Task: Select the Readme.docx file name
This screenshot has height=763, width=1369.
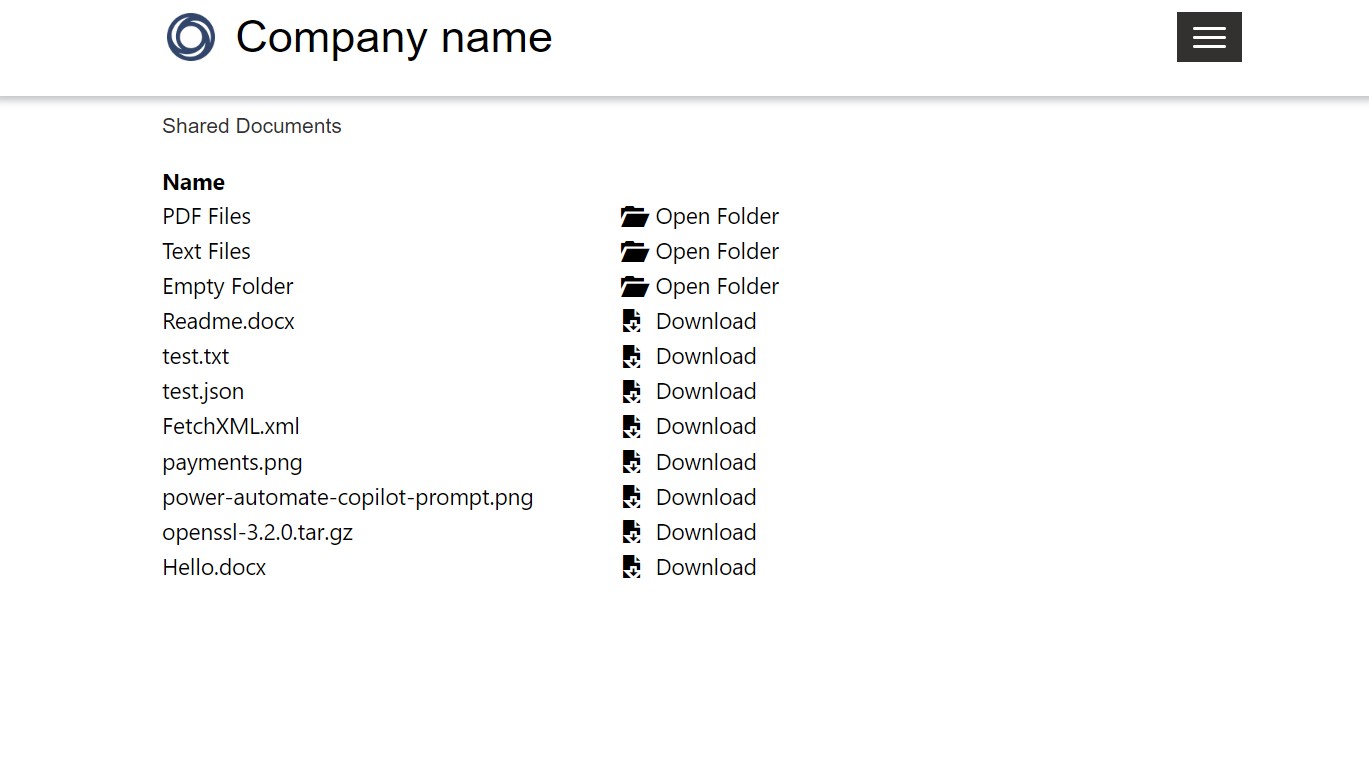Action: click(x=228, y=321)
